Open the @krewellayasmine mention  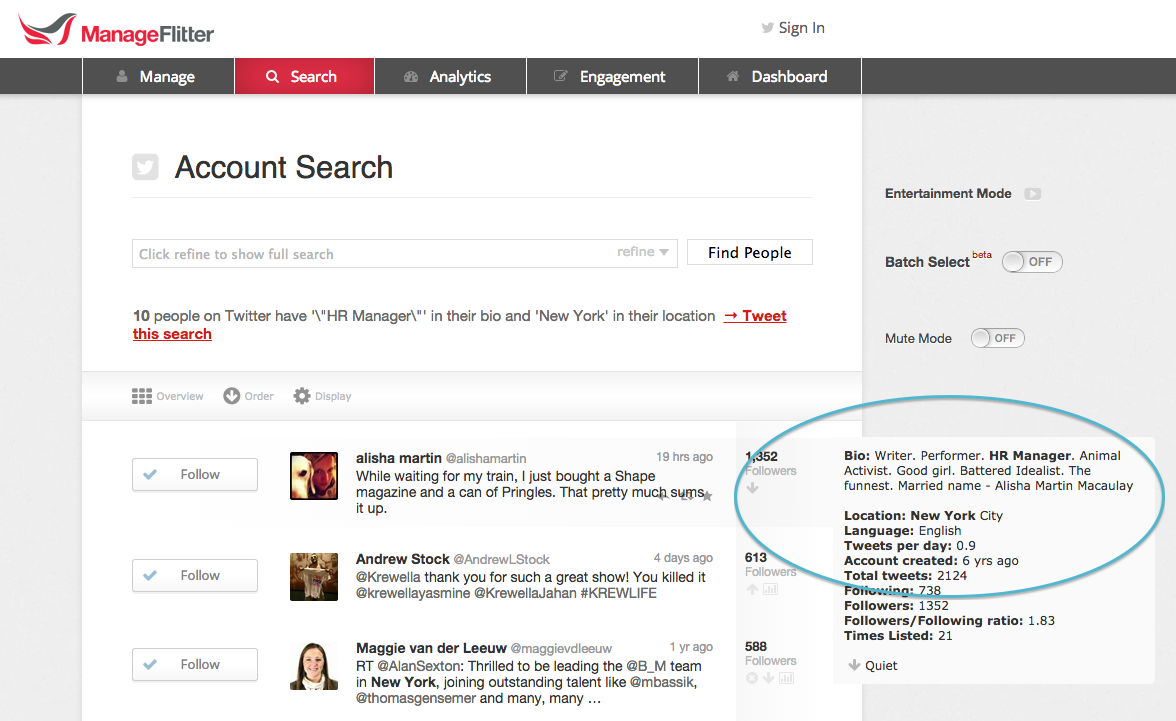tap(413, 593)
